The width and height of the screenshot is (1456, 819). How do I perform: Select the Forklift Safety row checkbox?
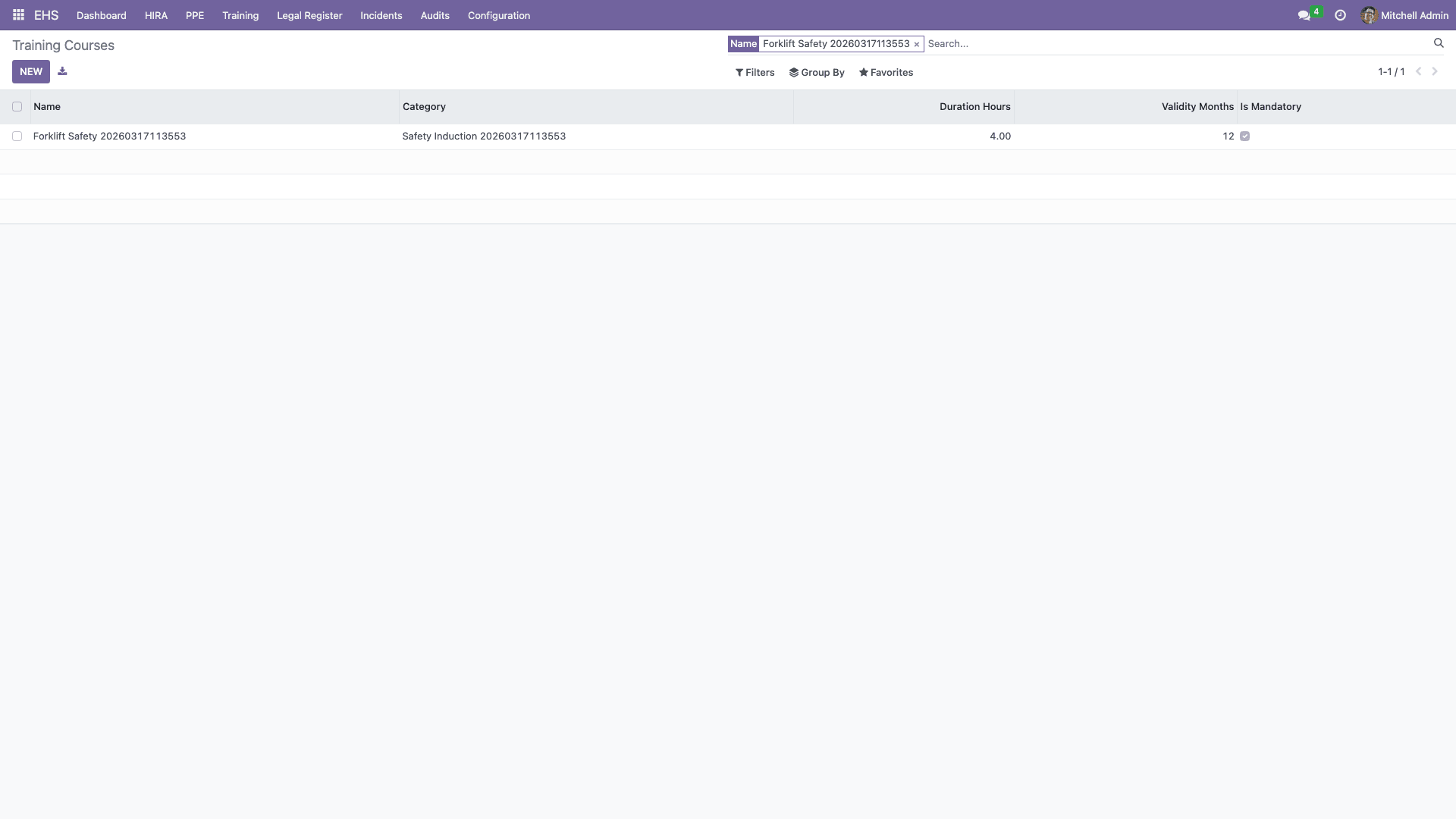tap(17, 136)
